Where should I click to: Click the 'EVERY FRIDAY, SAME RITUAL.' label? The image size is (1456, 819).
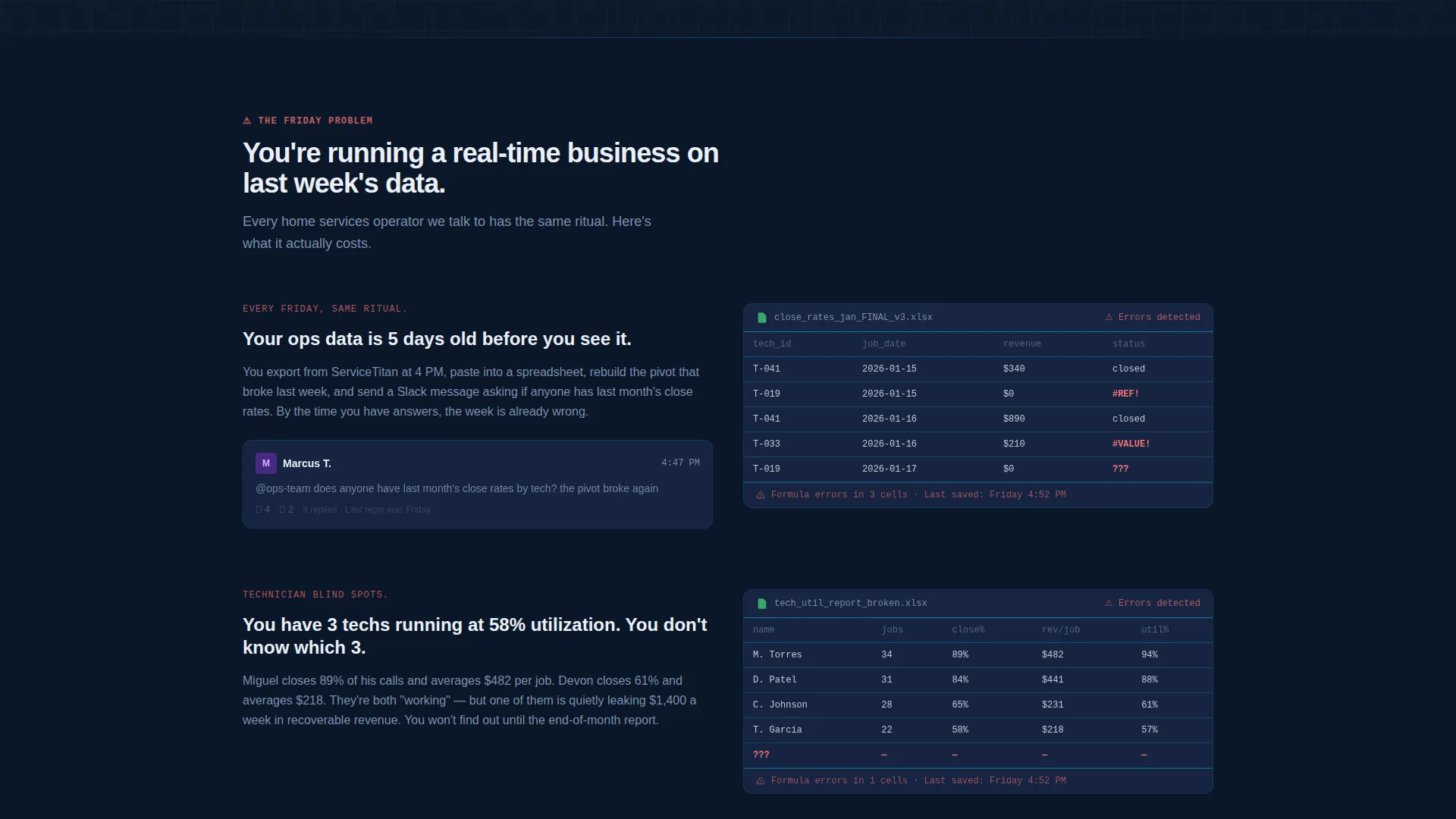325,309
